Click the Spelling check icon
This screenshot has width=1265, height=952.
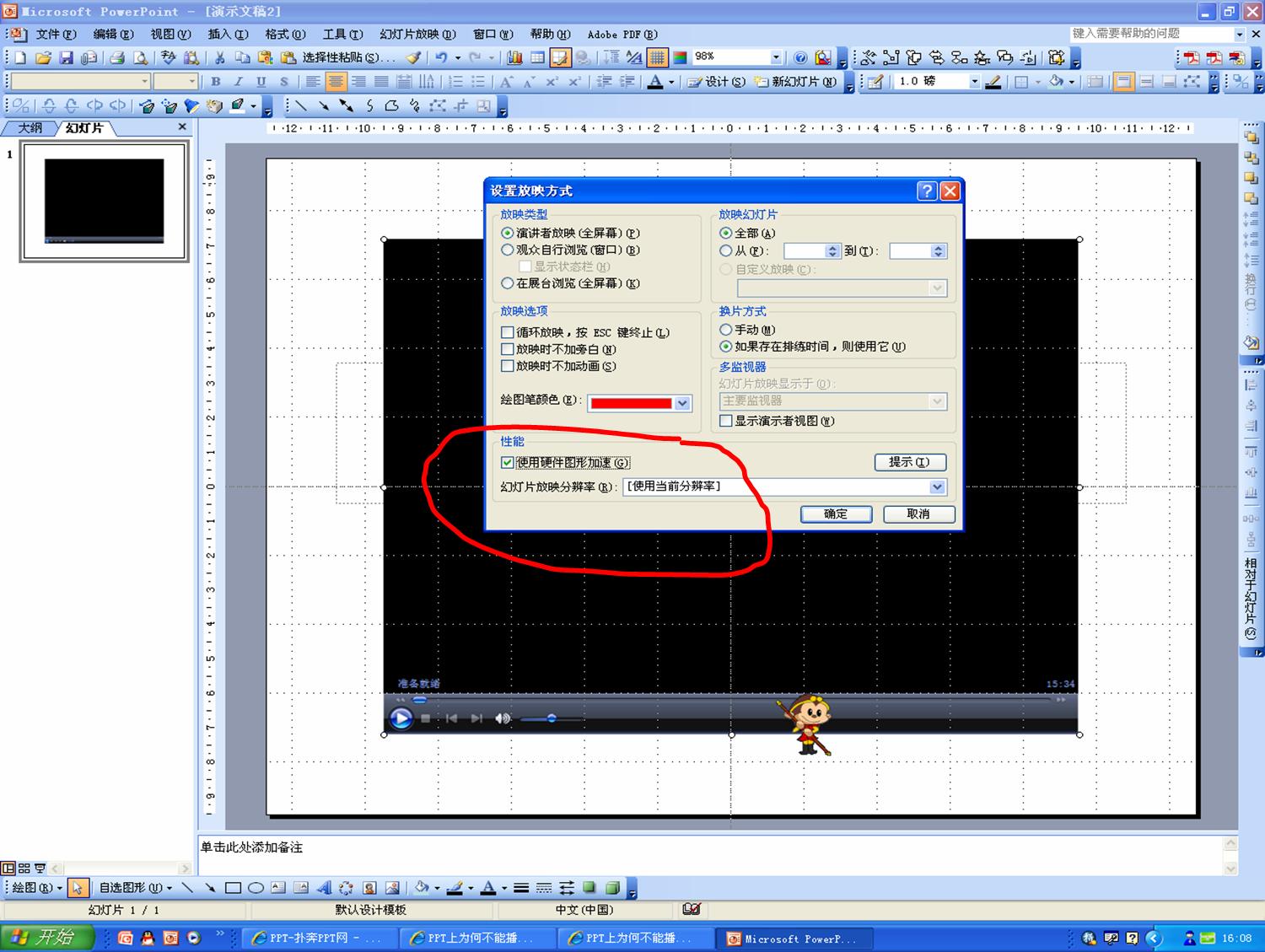169,58
